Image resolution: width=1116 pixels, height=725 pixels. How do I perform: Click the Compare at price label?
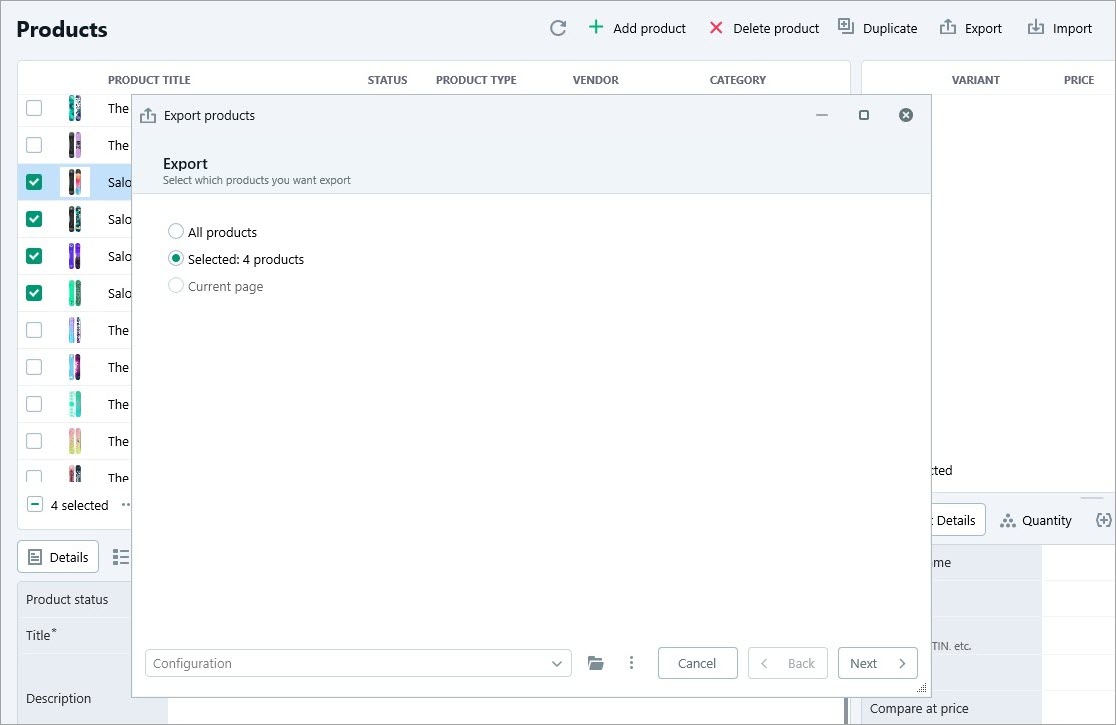(919, 708)
